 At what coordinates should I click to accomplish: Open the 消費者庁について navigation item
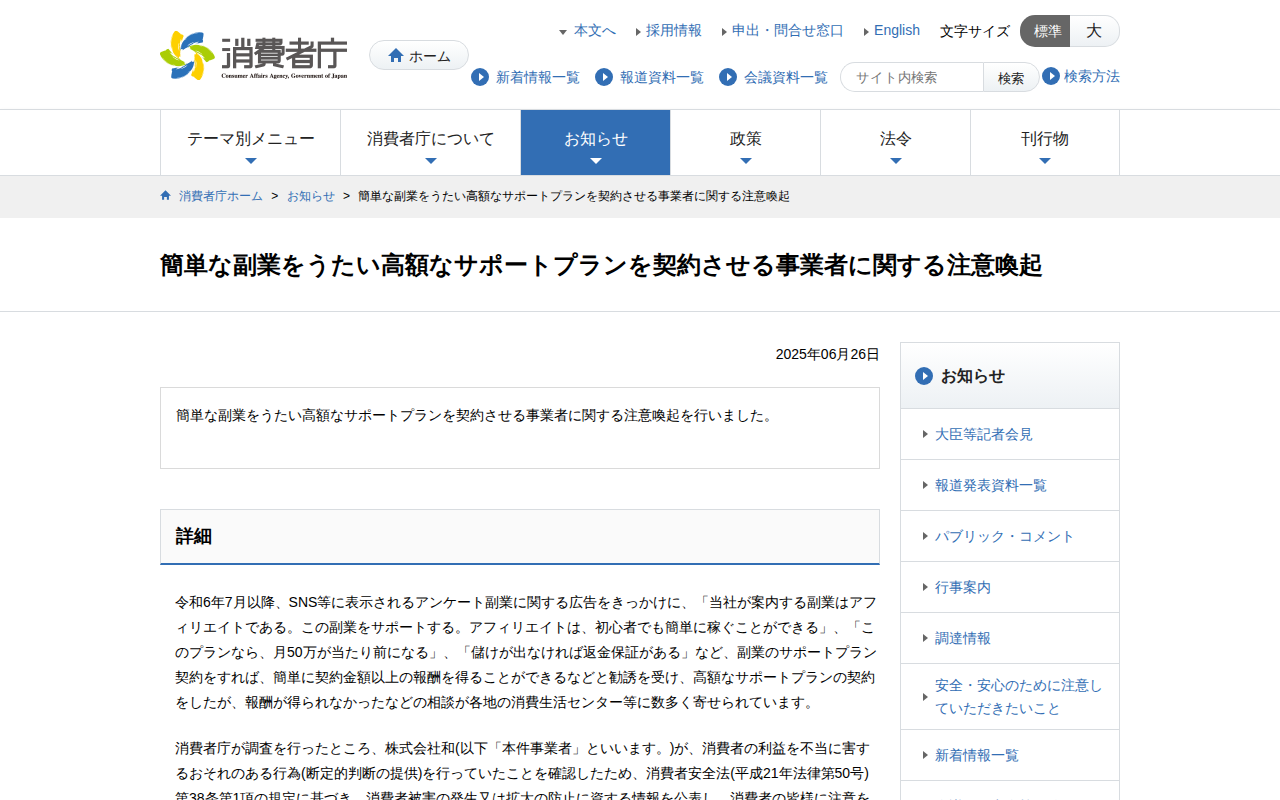(x=431, y=143)
